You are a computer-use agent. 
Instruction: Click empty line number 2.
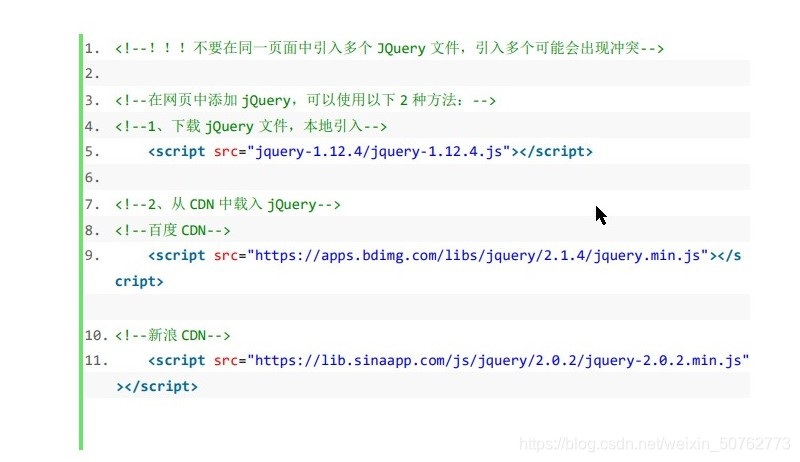click(x=92, y=74)
